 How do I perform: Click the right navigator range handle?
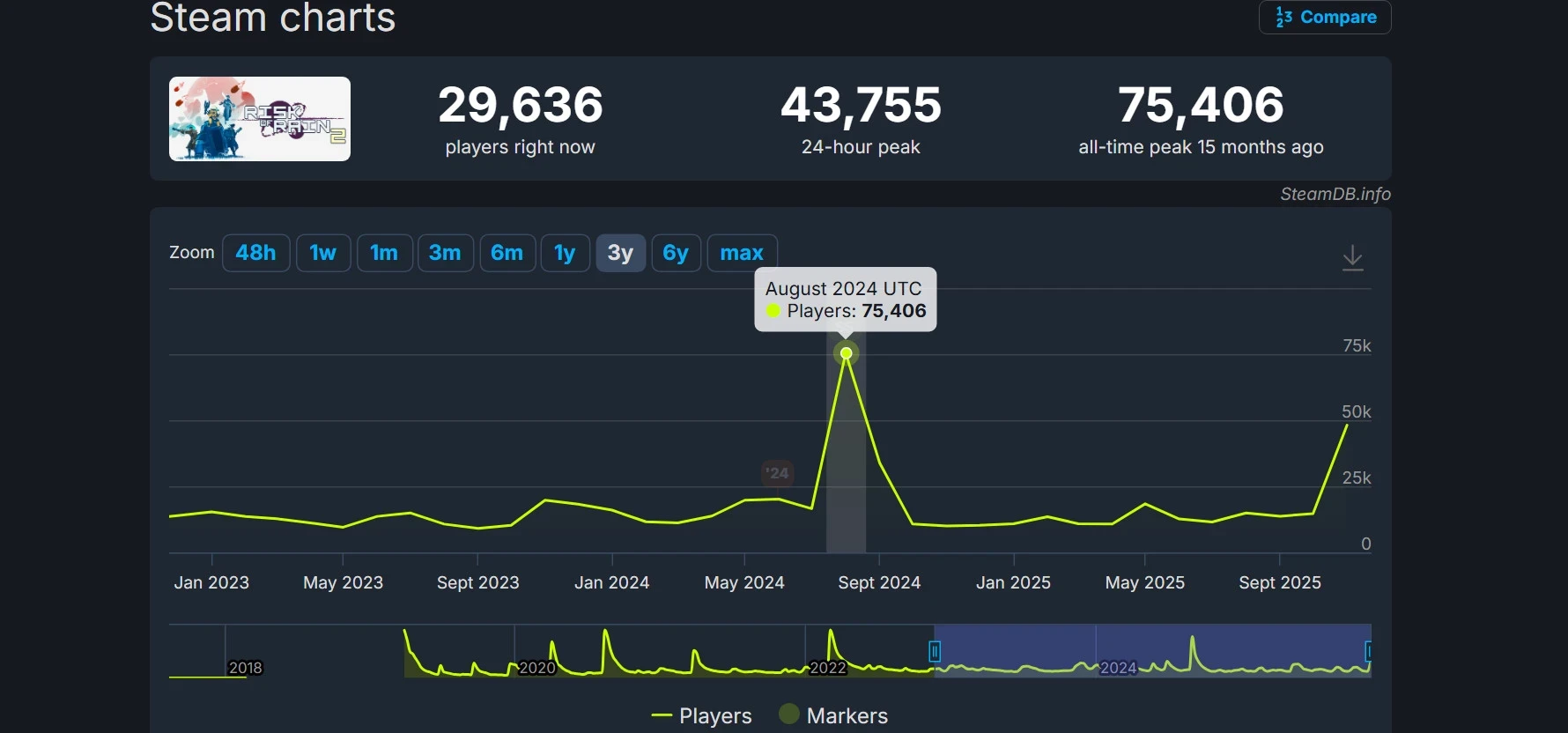(x=1368, y=651)
